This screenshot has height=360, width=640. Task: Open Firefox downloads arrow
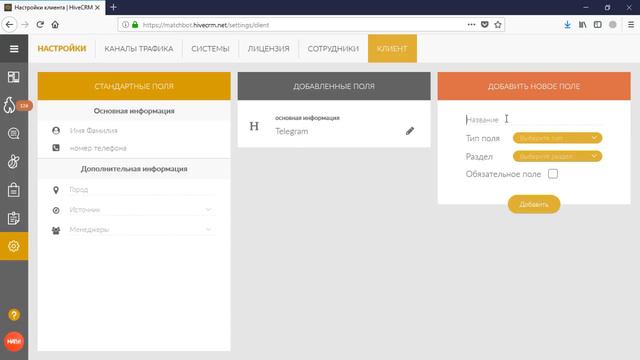[567, 24]
